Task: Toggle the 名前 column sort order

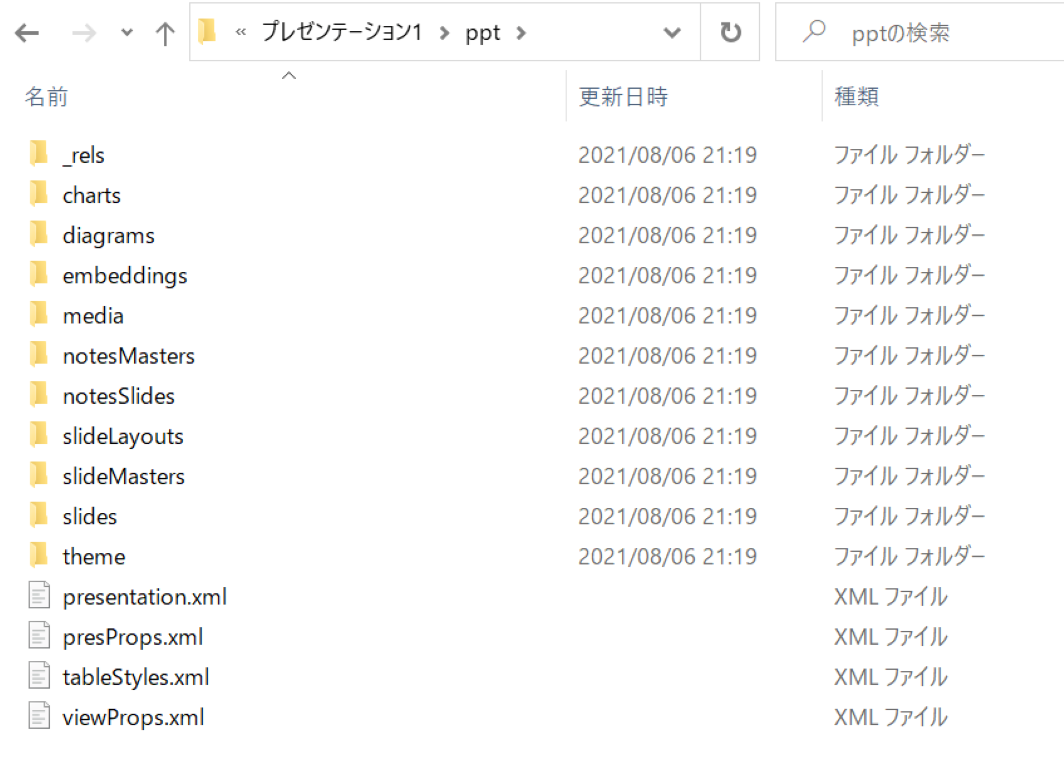Action: [46, 96]
